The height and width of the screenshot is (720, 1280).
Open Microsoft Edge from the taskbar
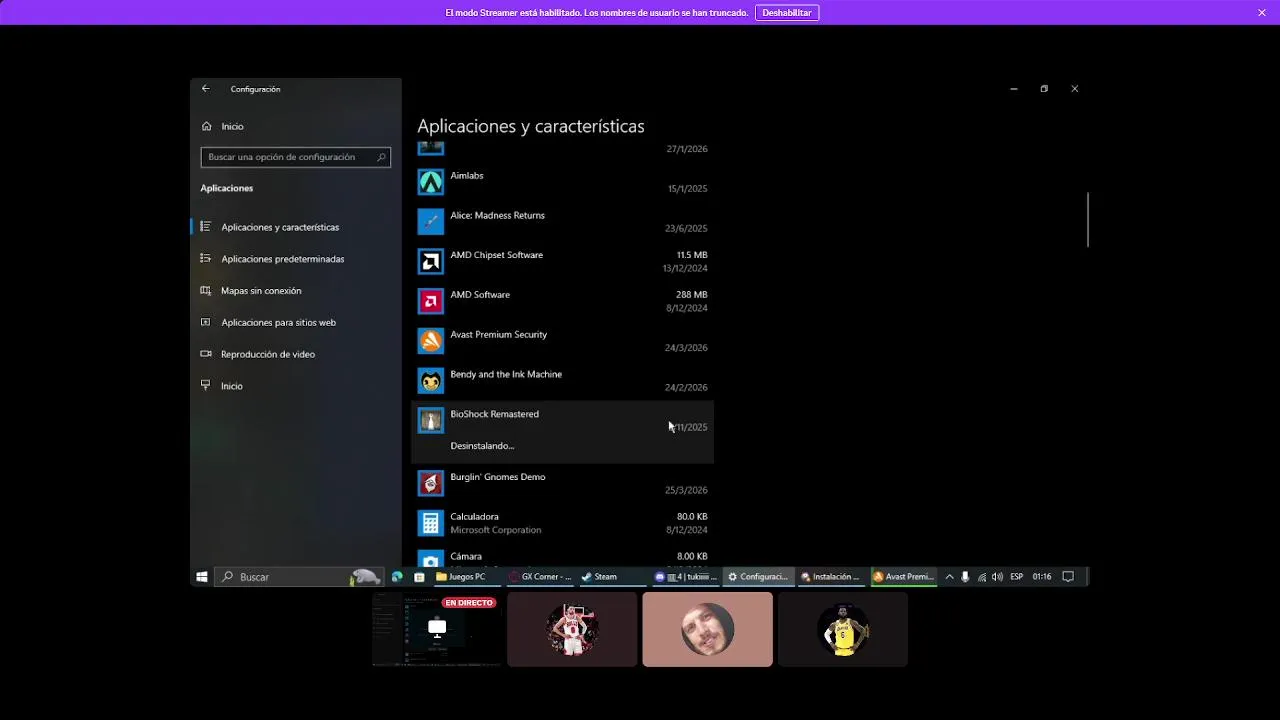coord(398,577)
